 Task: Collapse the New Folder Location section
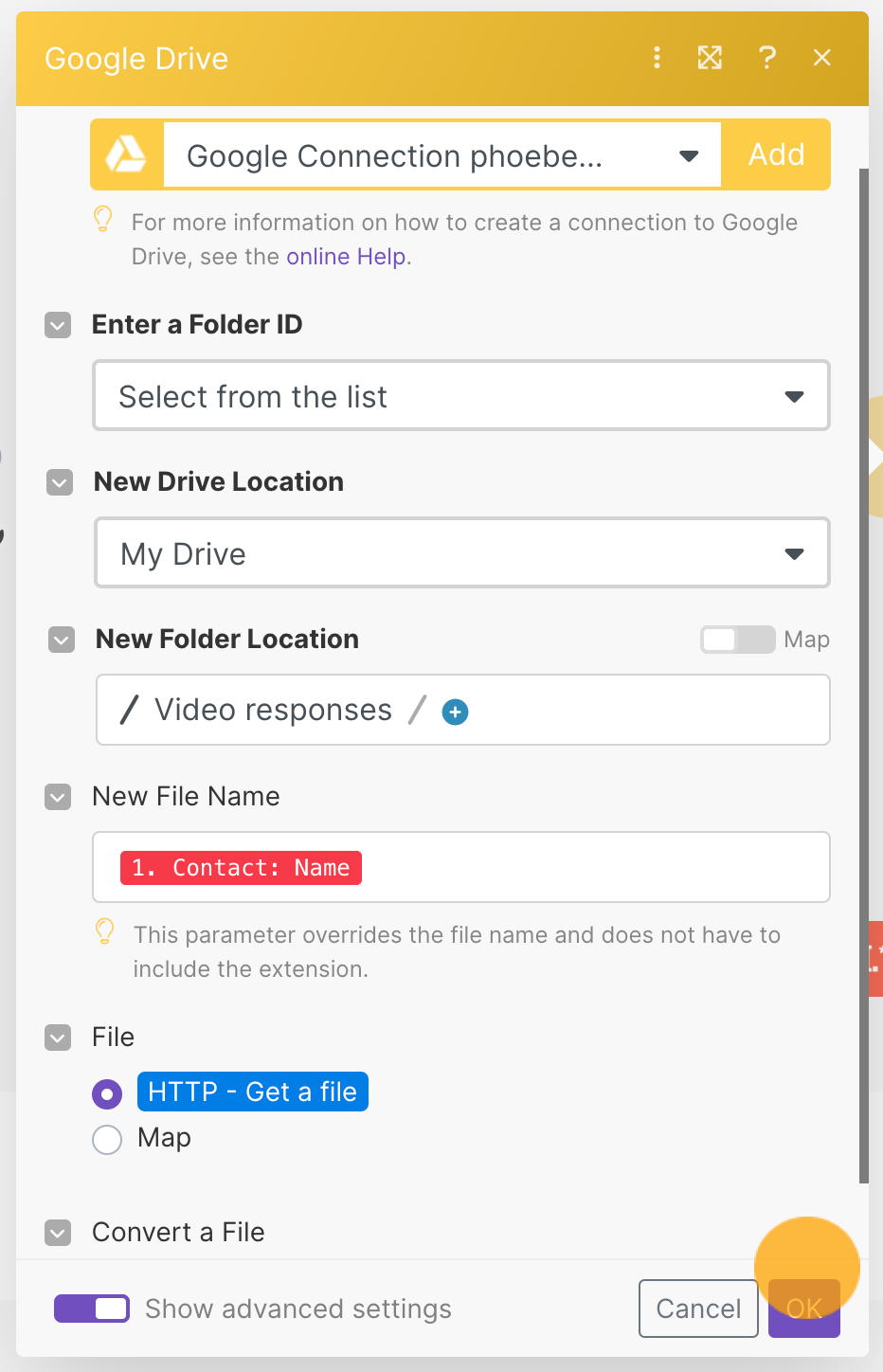click(x=62, y=640)
